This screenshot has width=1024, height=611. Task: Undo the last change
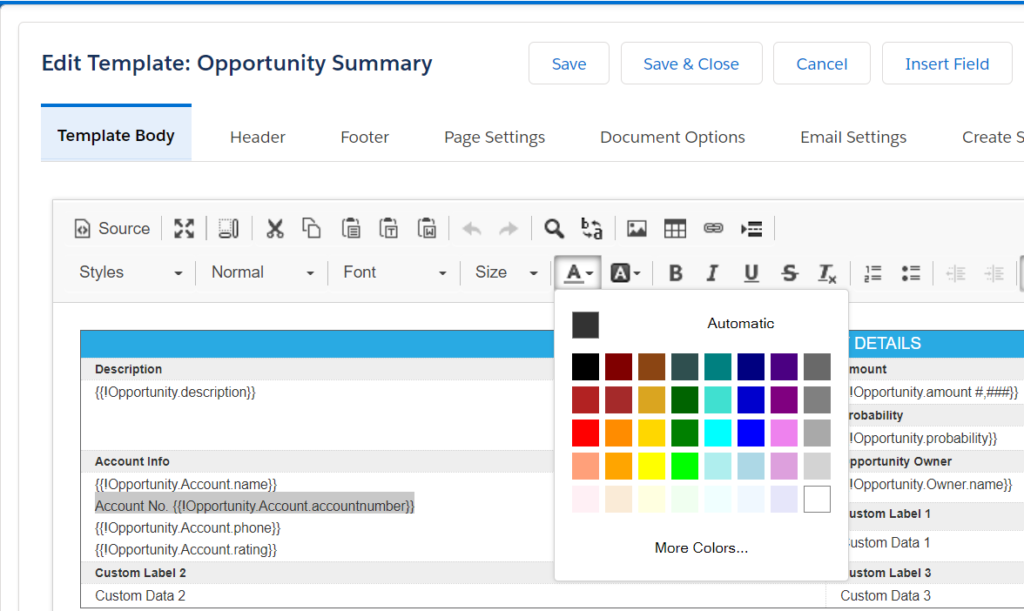click(x=472, y=228)
